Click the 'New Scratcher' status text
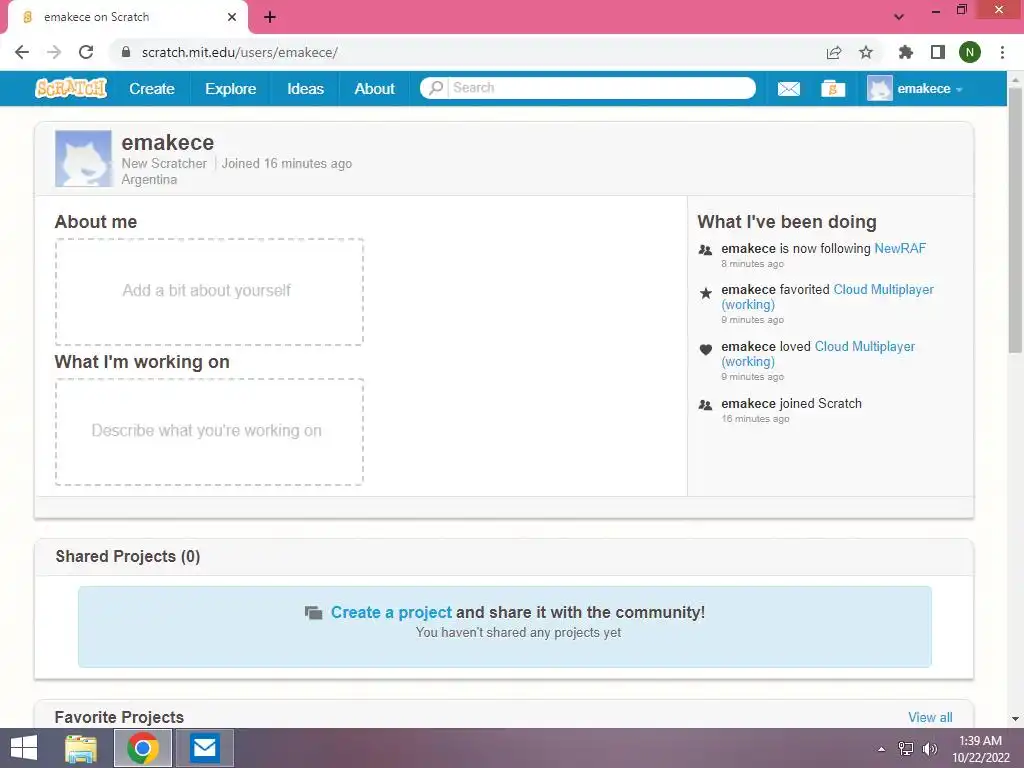Viewport: 1024px width, 768px height. pyautogui.click(x=164, y=163)
